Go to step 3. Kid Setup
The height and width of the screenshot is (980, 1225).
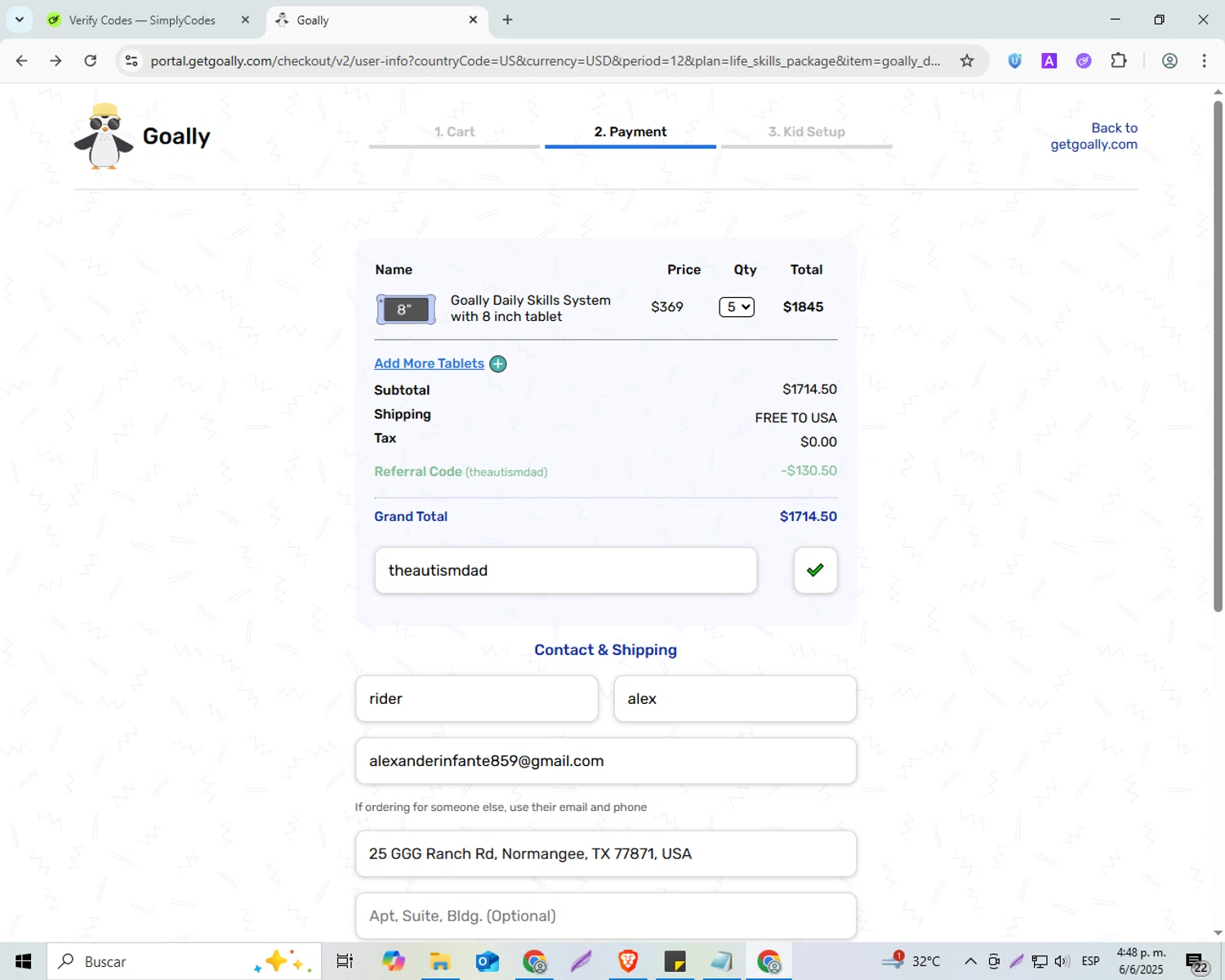pyautogui.click(x=807, y=132)
